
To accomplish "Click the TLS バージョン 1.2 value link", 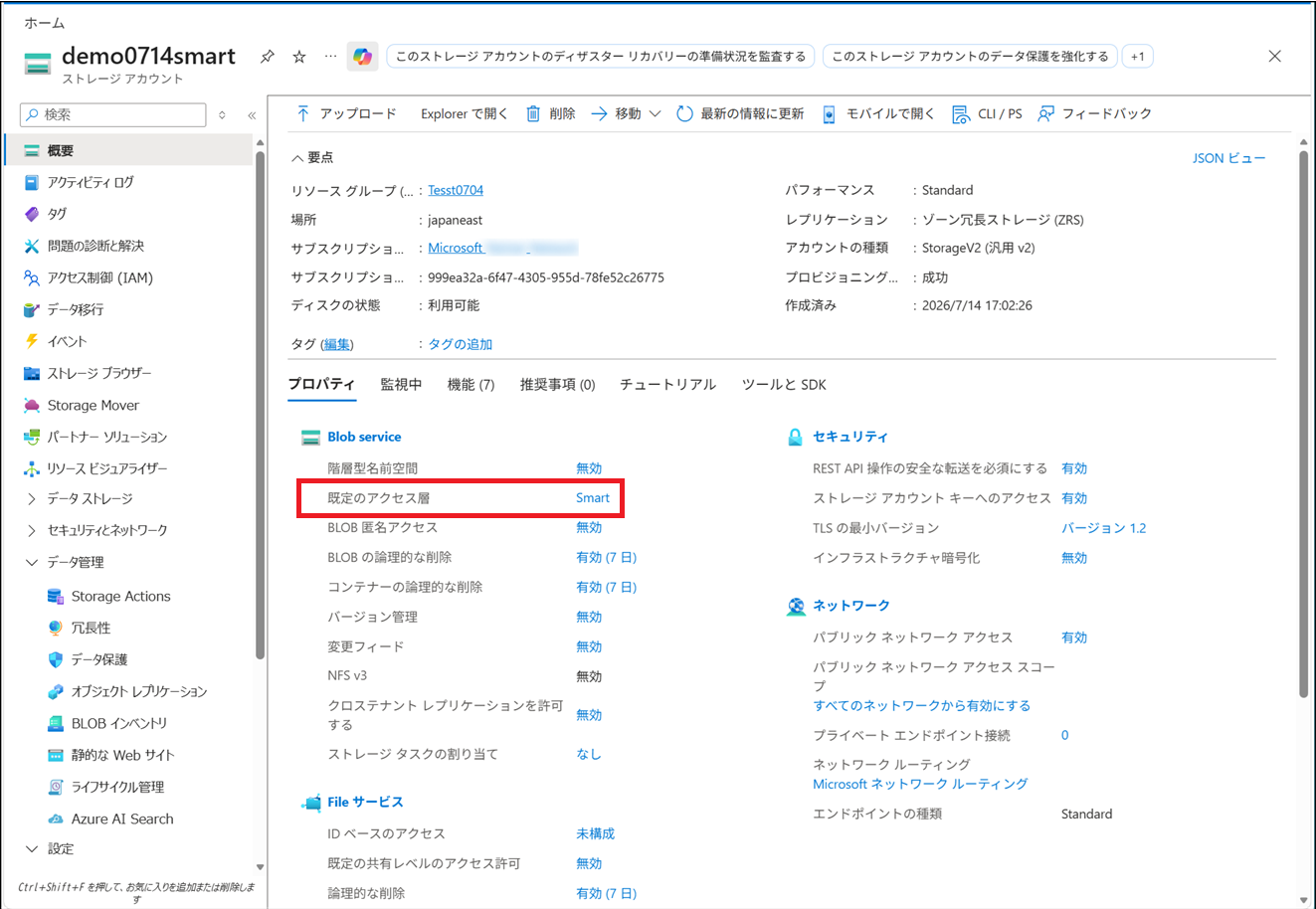I will pyautogui.click(x=1103, y=528).
